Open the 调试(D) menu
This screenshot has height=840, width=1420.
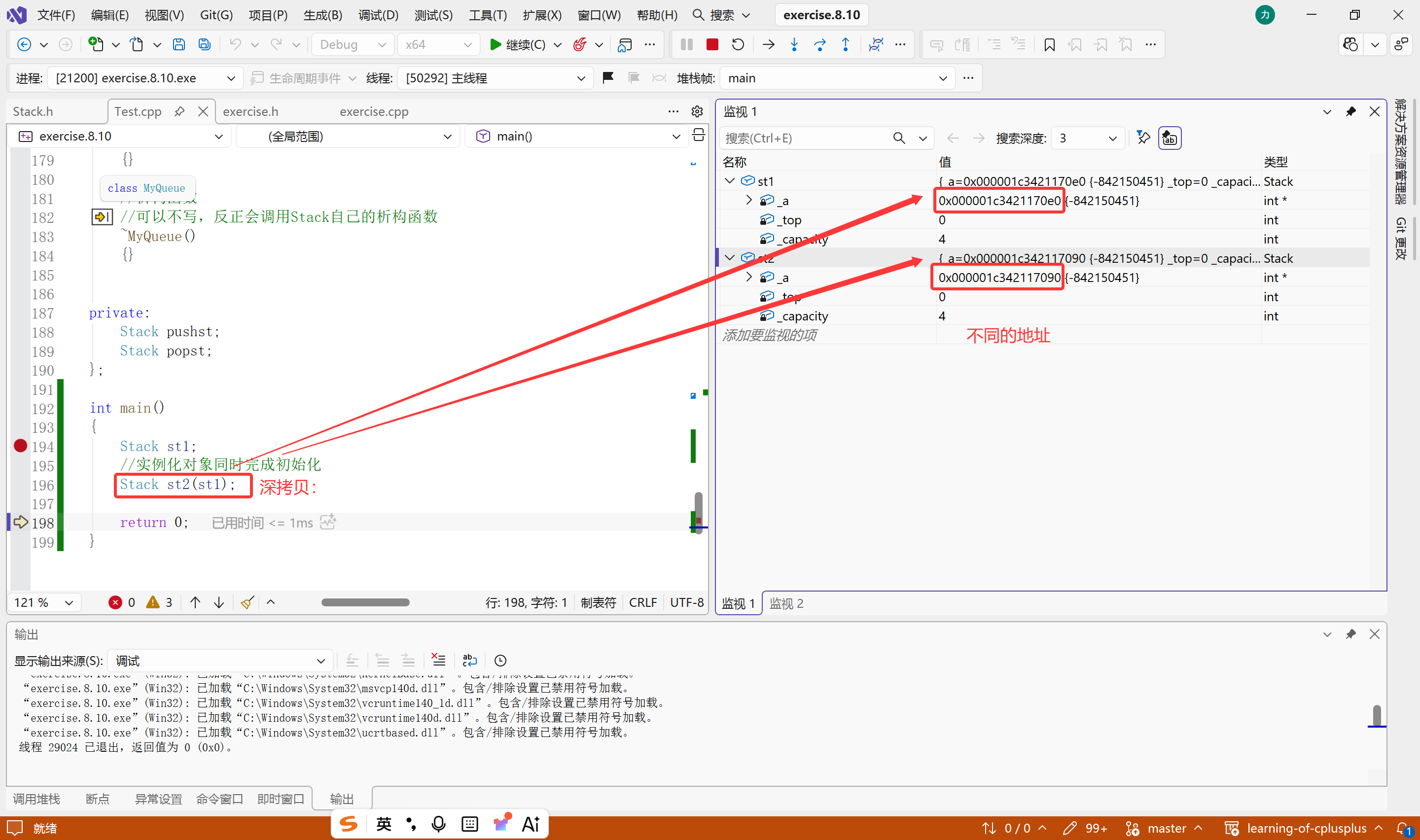[x=378, y=15]
